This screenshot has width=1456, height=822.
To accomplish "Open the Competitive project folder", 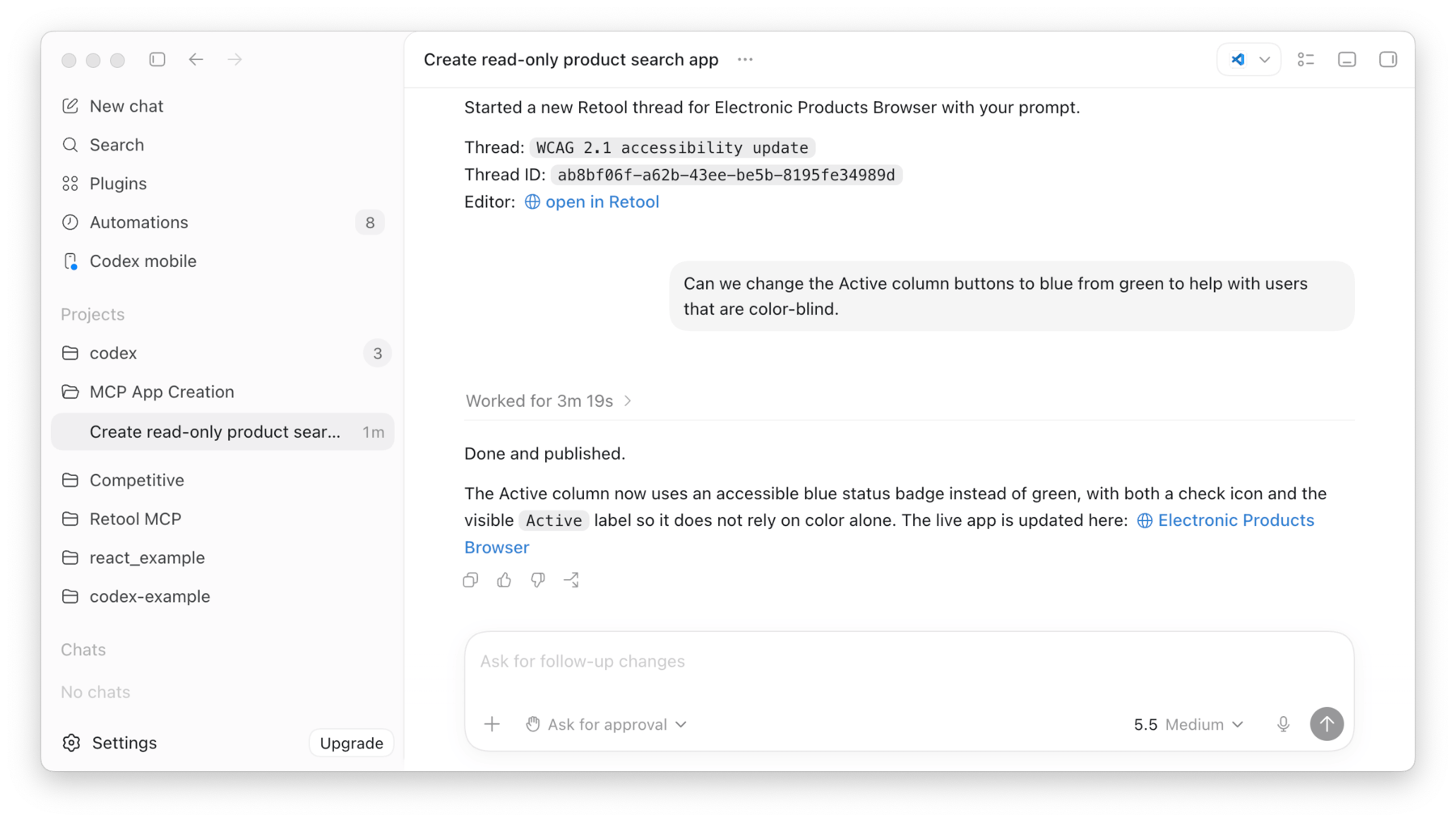I will (222, 480).
